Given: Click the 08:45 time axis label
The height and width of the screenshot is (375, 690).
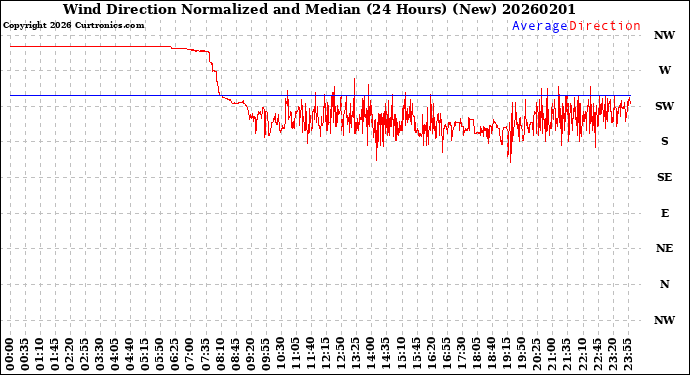Looking at the screenshot, I should [x=235, y=355].
